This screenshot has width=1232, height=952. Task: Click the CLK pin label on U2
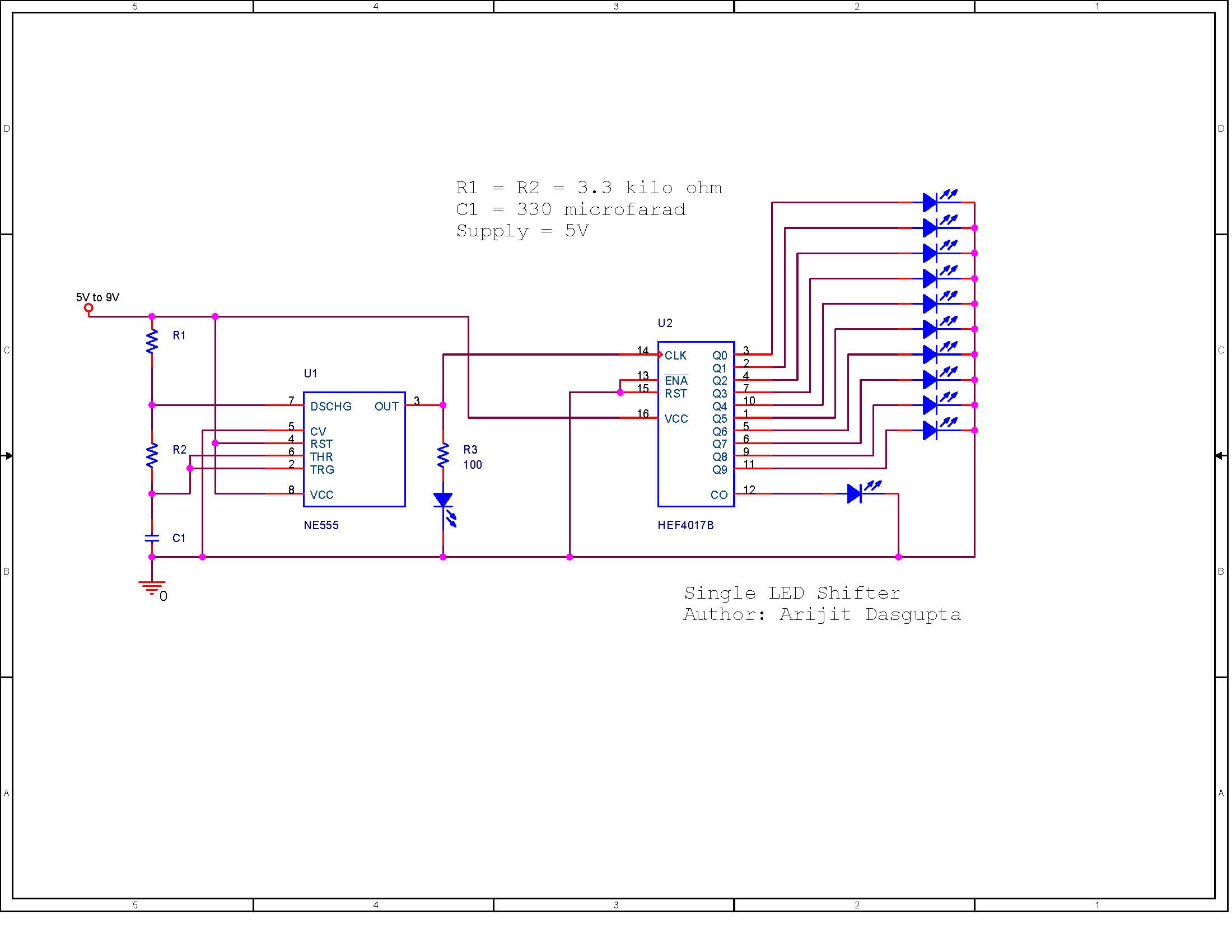[677, 356]
